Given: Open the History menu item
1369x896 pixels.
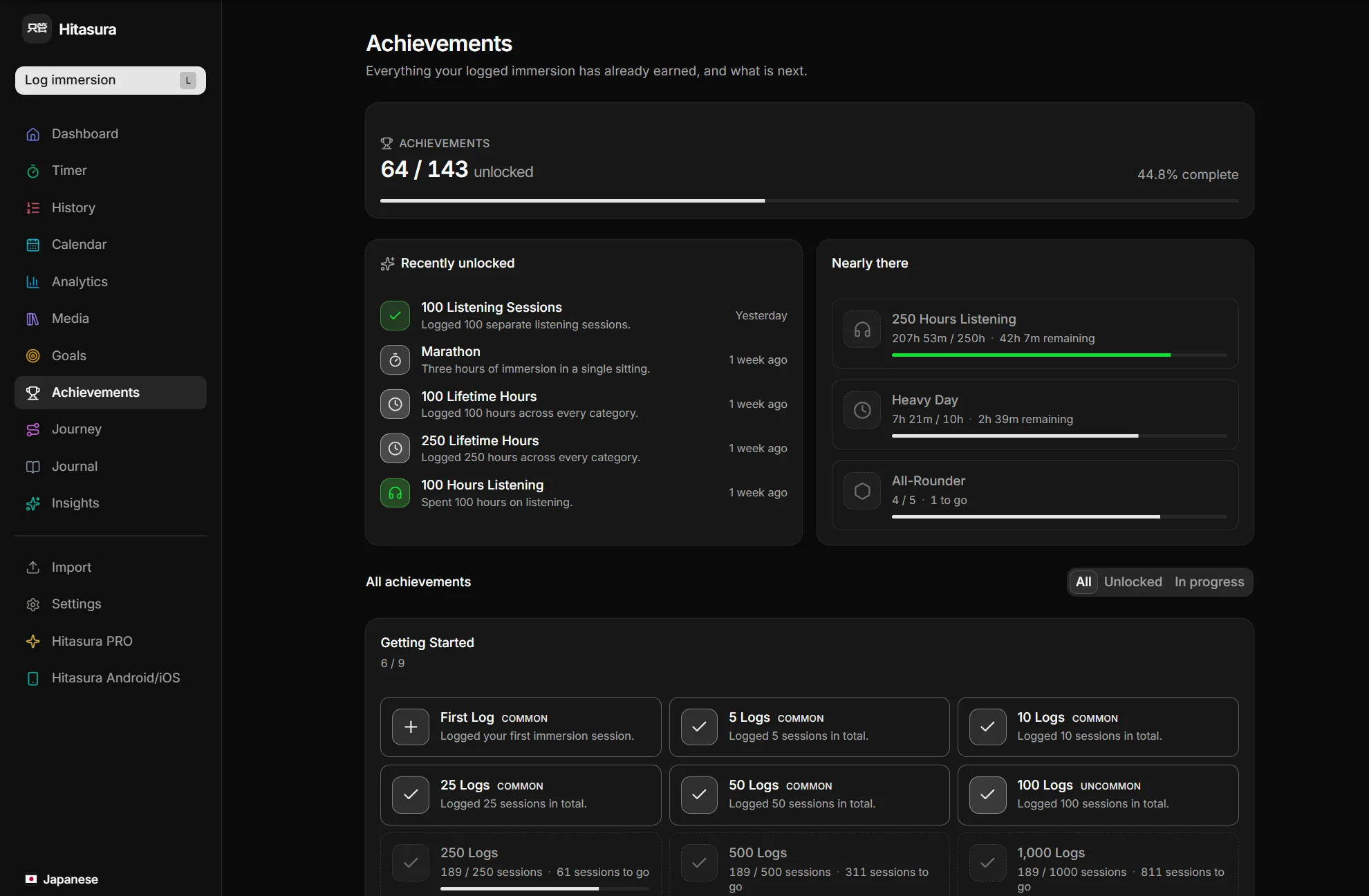Looking at the screenshot, I should point(111,208).
